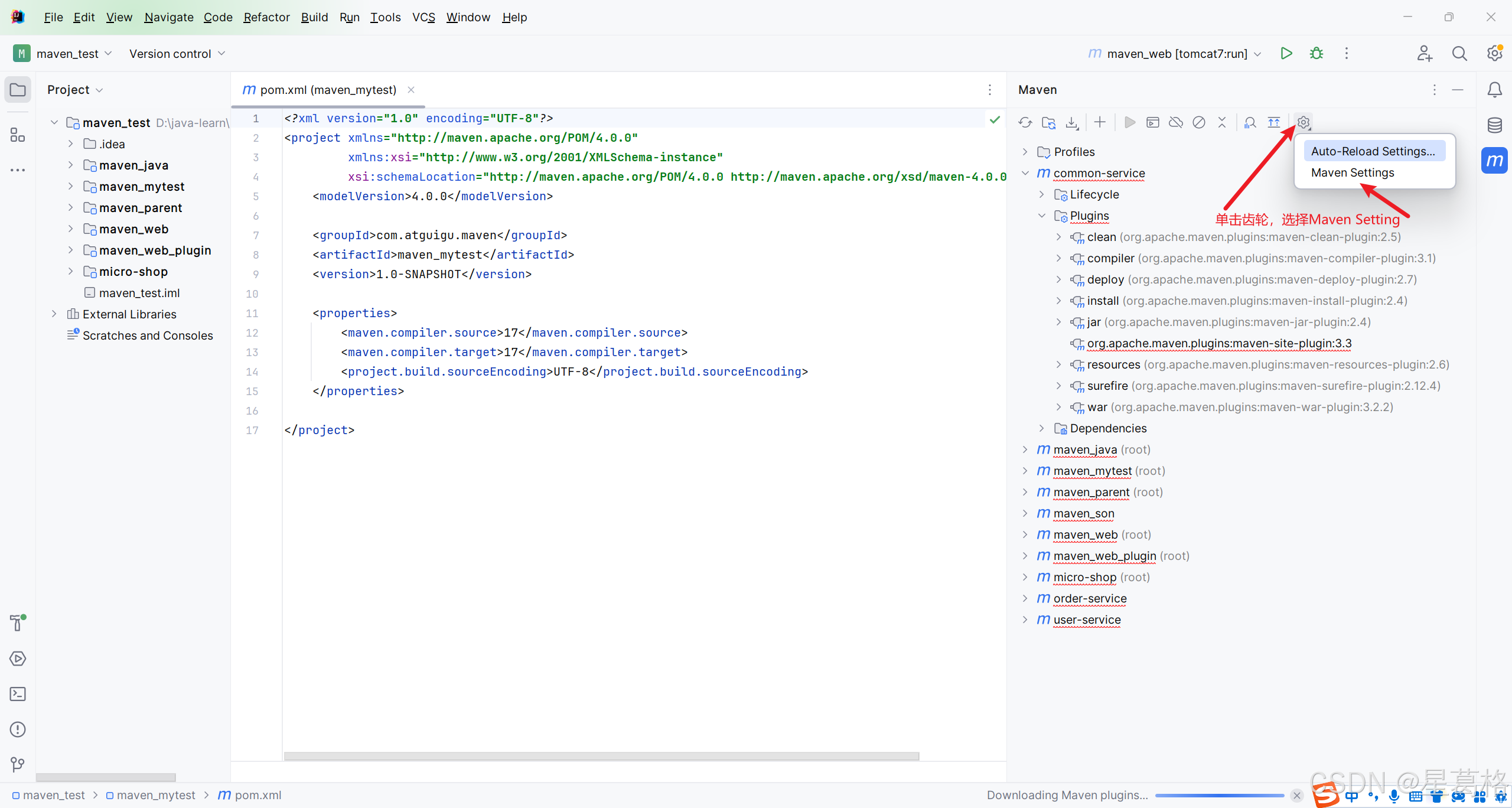This screenshot has height=808, width=1512.
Task: Close pom.xml editor tab
Action: (x=411, y=90)
